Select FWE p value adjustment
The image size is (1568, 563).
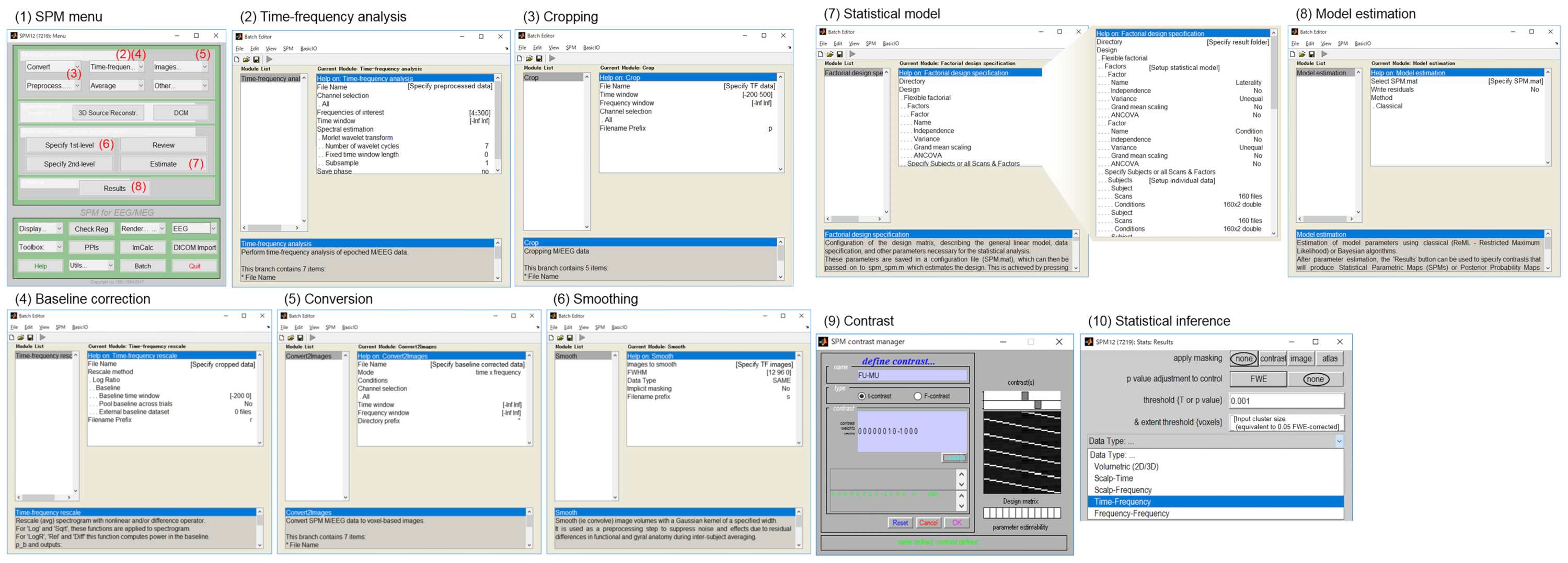[1258, 380]
